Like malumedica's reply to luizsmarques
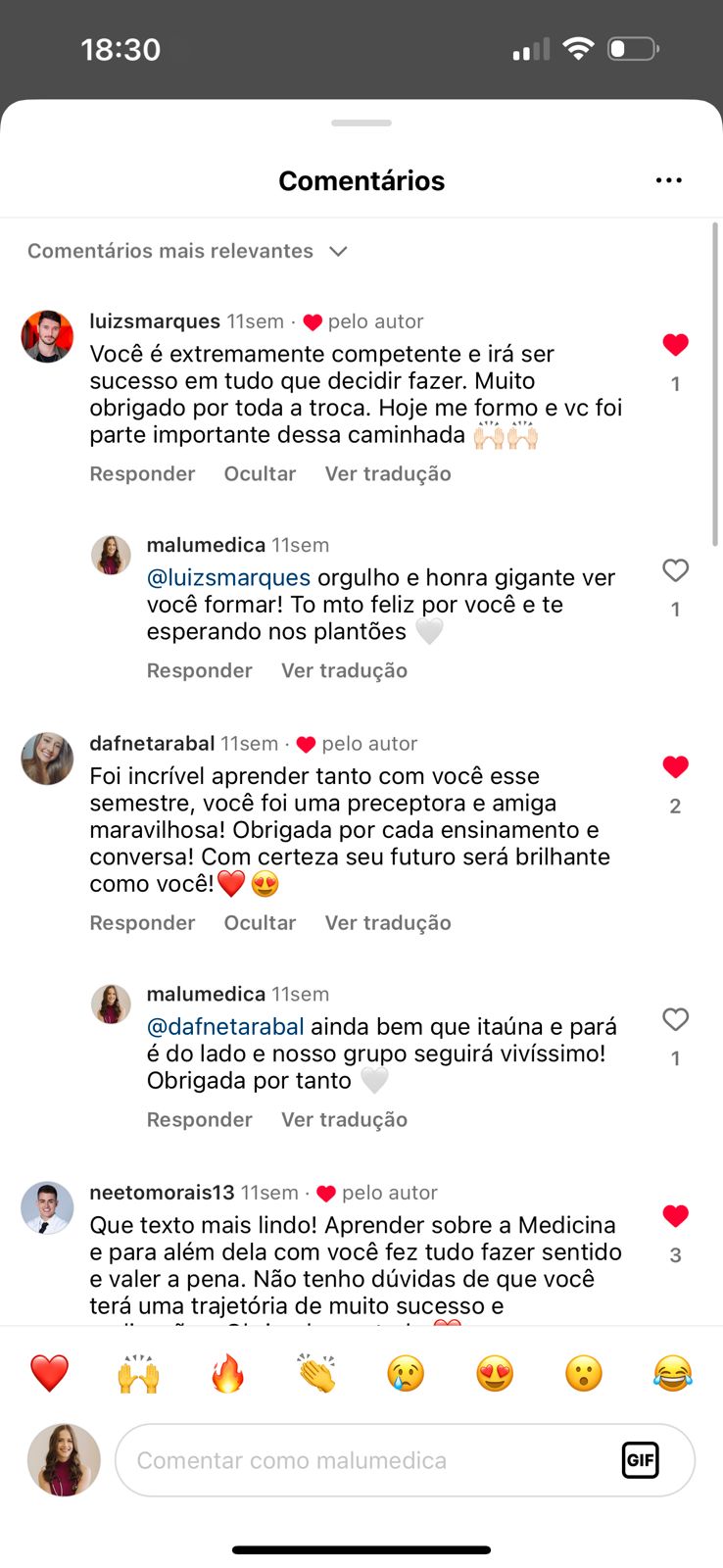 tap(675, 570)
